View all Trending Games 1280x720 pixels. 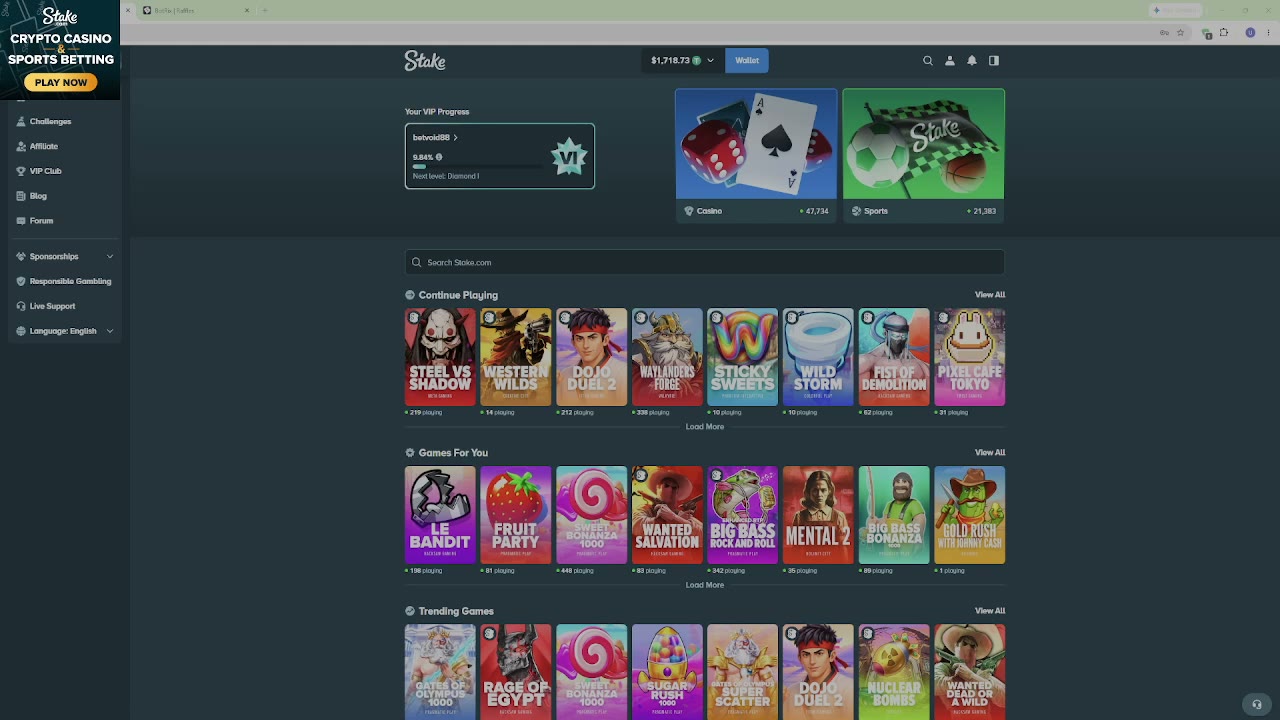[x=990, y=611]
